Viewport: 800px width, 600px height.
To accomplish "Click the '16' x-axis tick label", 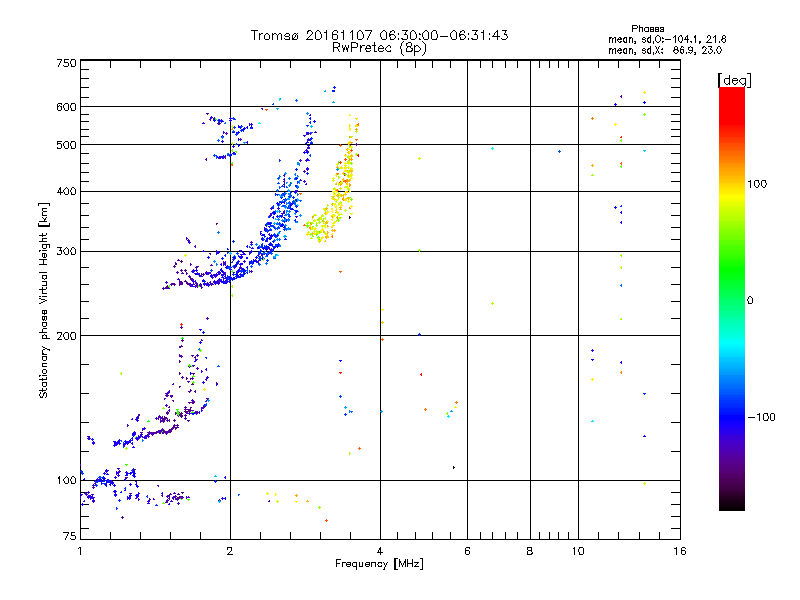I will [680, 551].
